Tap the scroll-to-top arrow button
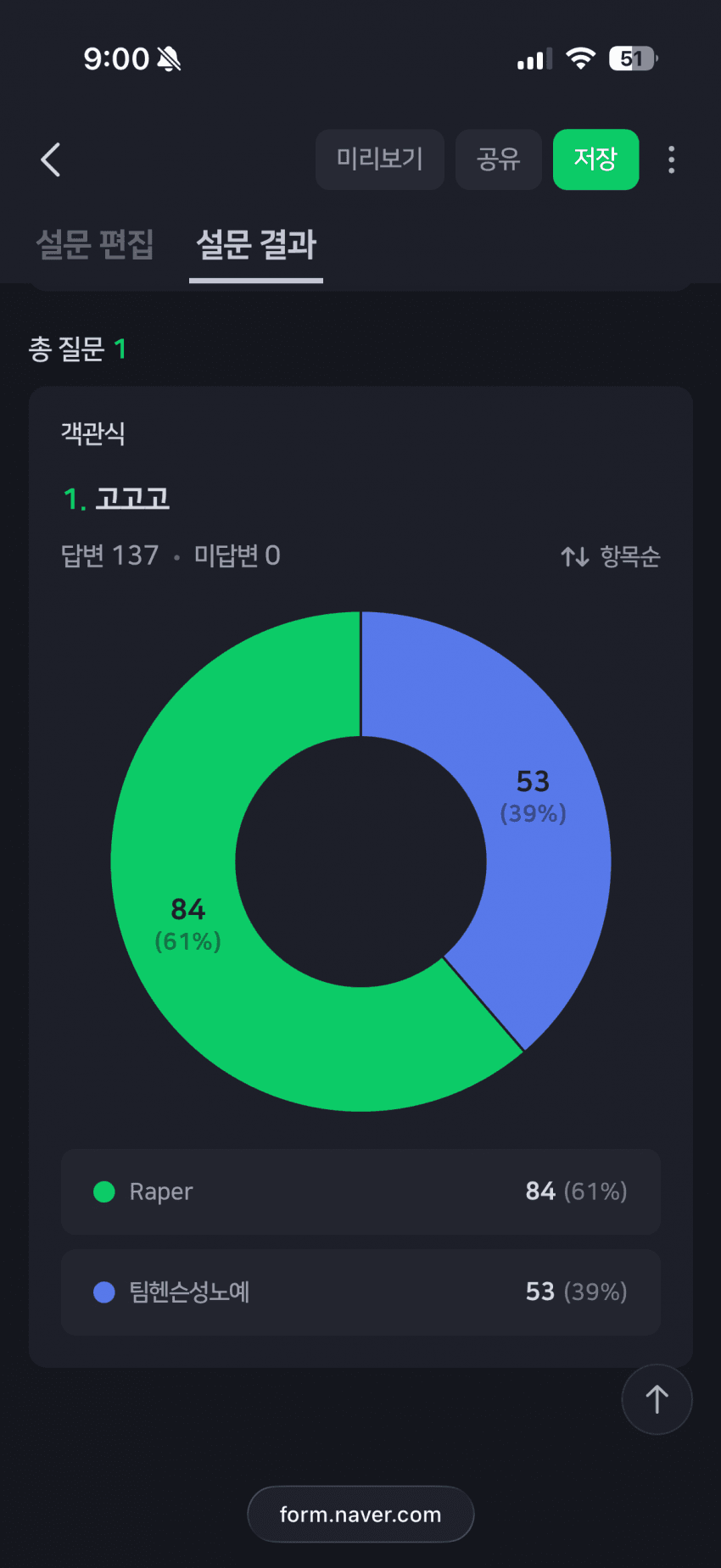 pyautogui.click(x=657, y=1399)
